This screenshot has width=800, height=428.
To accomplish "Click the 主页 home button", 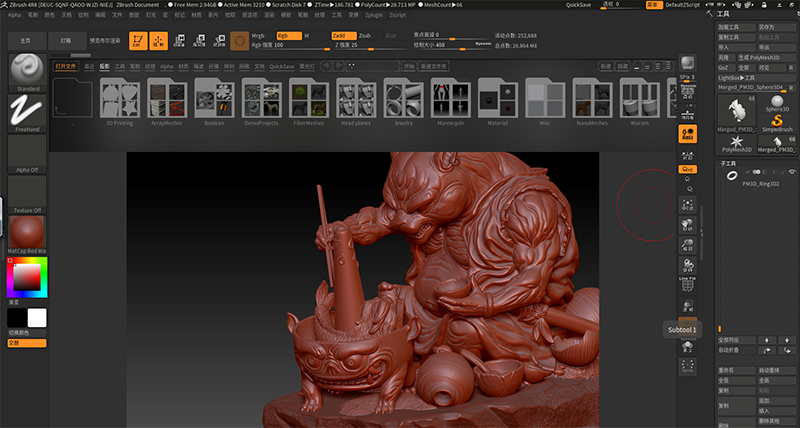I will pyautogui.click(x=26, y=40).
